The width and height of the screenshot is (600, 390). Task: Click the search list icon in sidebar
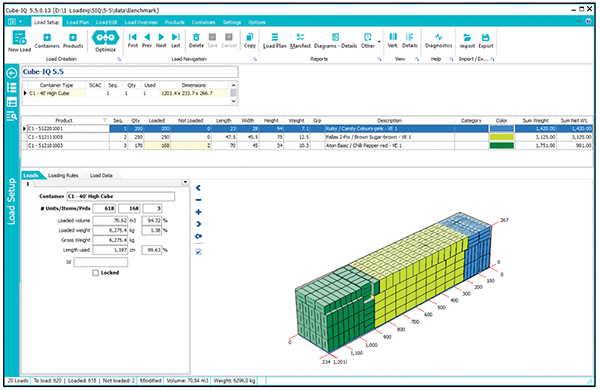click(x=12, y=116)
